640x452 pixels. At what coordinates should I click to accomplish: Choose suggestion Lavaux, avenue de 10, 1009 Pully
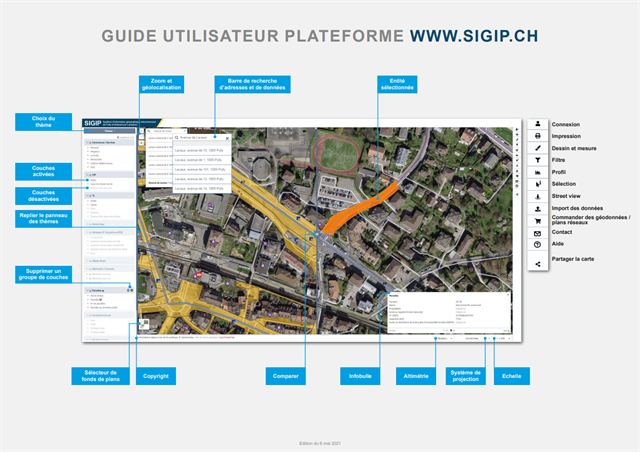click(202, 151)
